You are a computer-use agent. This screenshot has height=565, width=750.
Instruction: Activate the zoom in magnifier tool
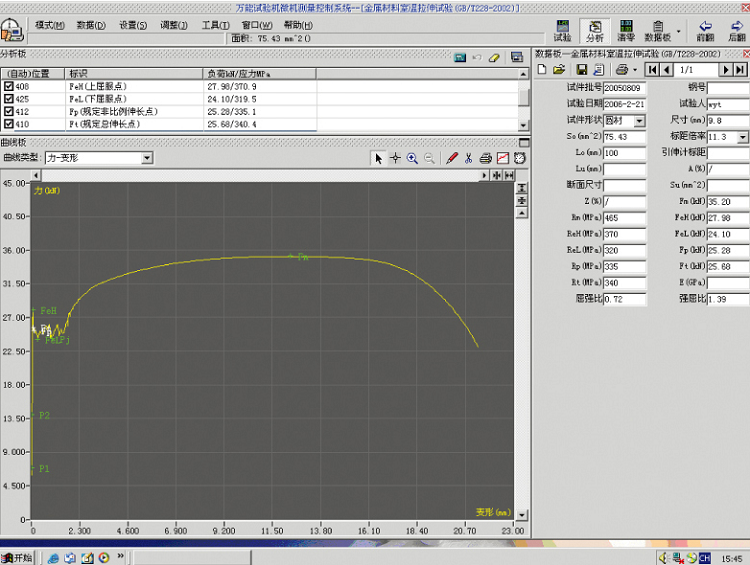pyautogui.click(x=412, y=158)
